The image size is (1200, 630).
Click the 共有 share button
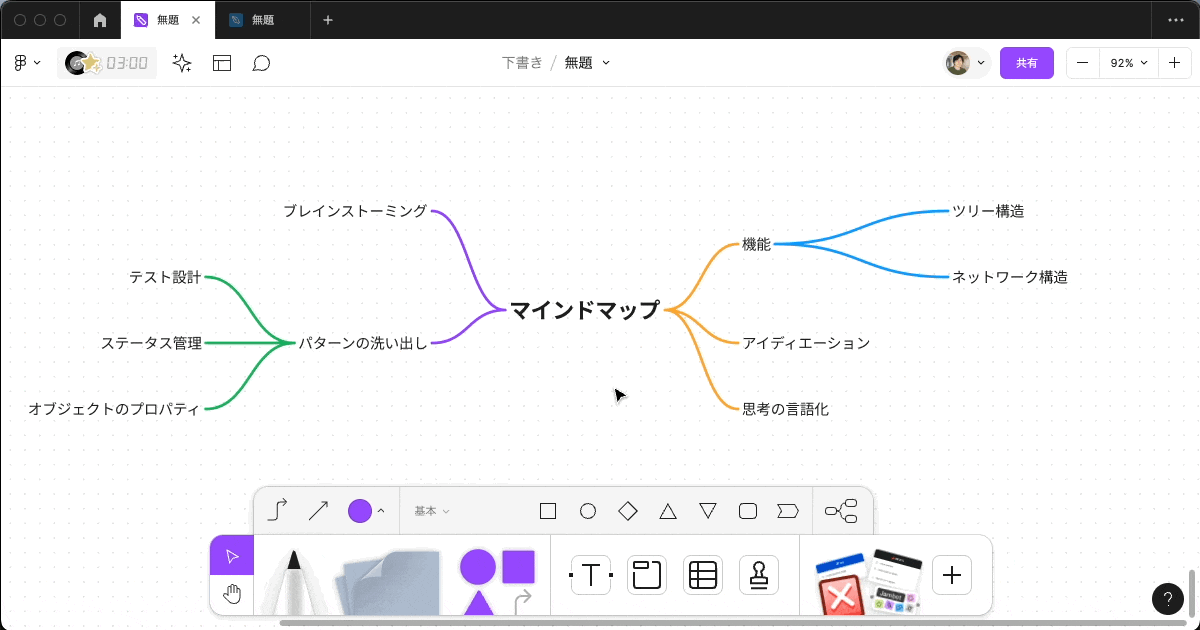click(1027, 62)
